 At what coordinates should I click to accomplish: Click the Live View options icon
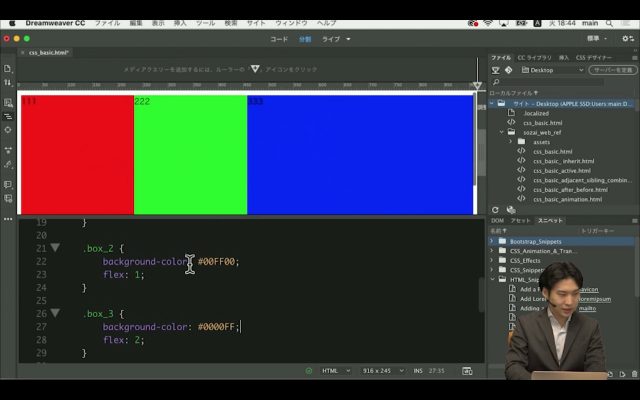pyautogui.click(x=8, y=99)
